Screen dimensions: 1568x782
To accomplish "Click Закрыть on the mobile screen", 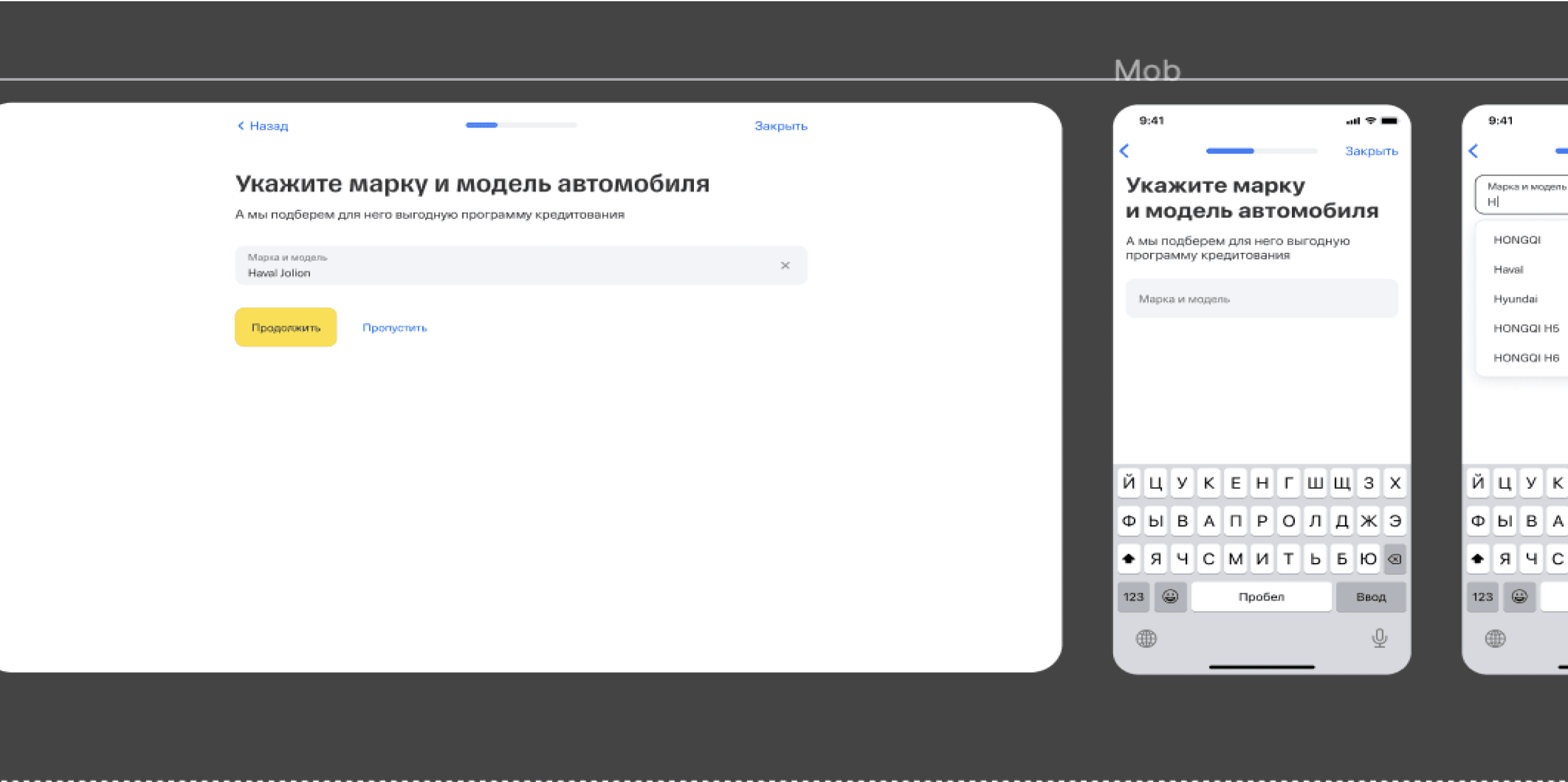I will (x=1371, y=151).
